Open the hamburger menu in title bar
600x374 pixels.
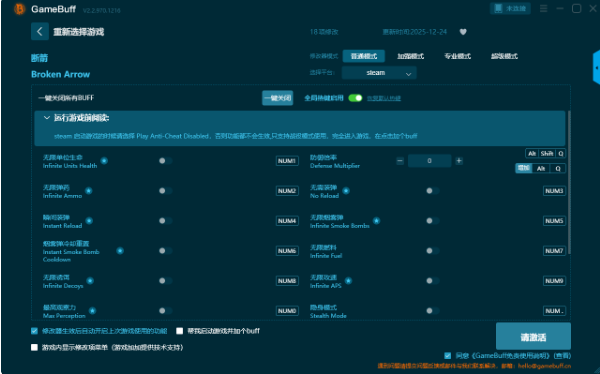(x=543, y=8)
